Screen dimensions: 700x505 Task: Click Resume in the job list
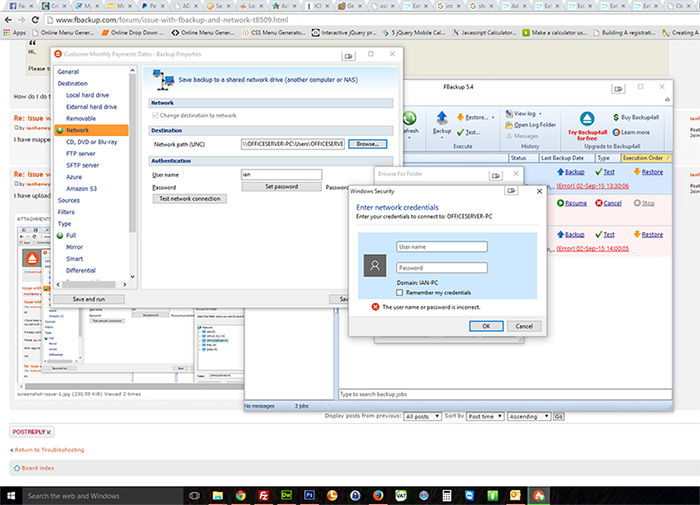[572, 203]
